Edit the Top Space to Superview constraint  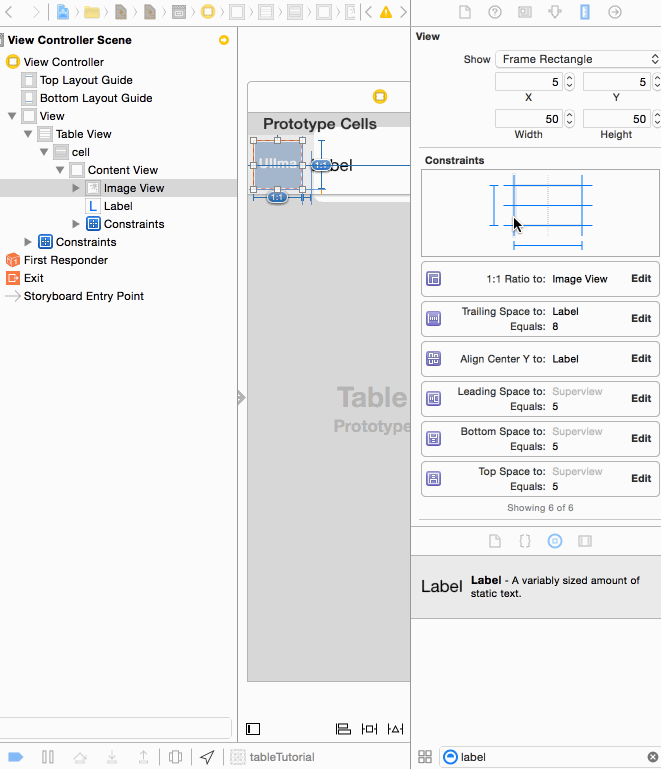[x=641, y=479]
